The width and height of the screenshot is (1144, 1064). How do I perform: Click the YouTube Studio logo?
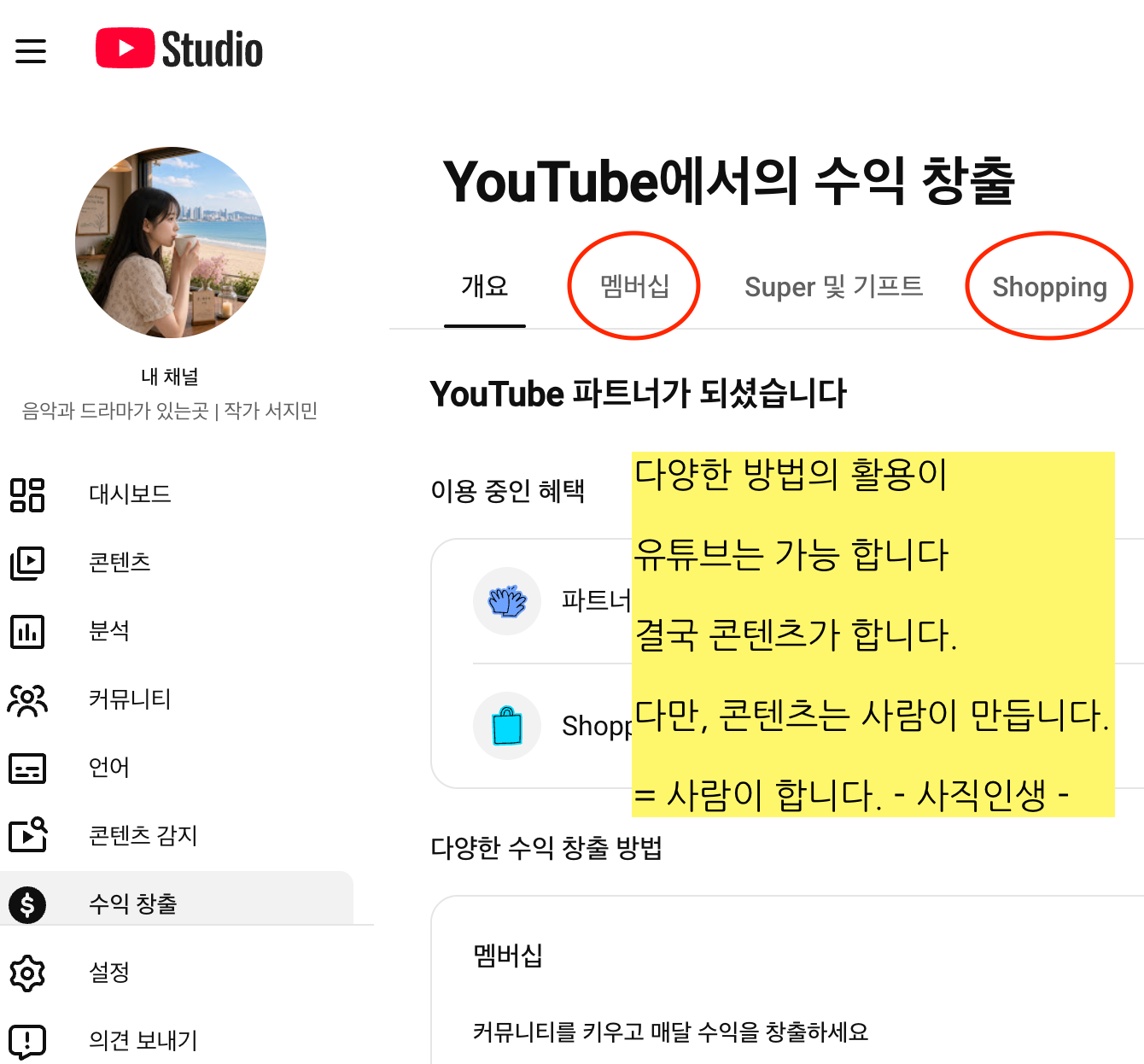click(x=179, y=49)
